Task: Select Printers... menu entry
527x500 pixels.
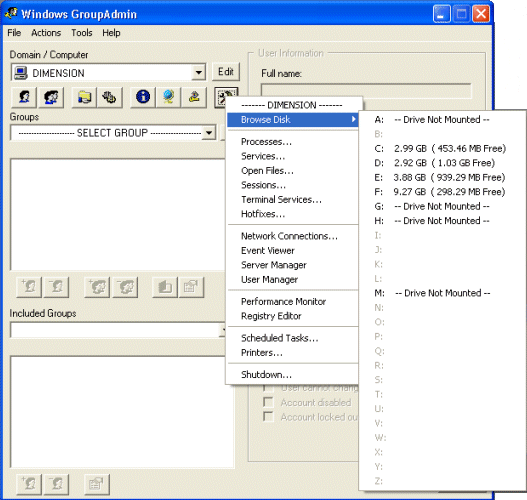Action: pyautogui.click(x=293, y=353)
